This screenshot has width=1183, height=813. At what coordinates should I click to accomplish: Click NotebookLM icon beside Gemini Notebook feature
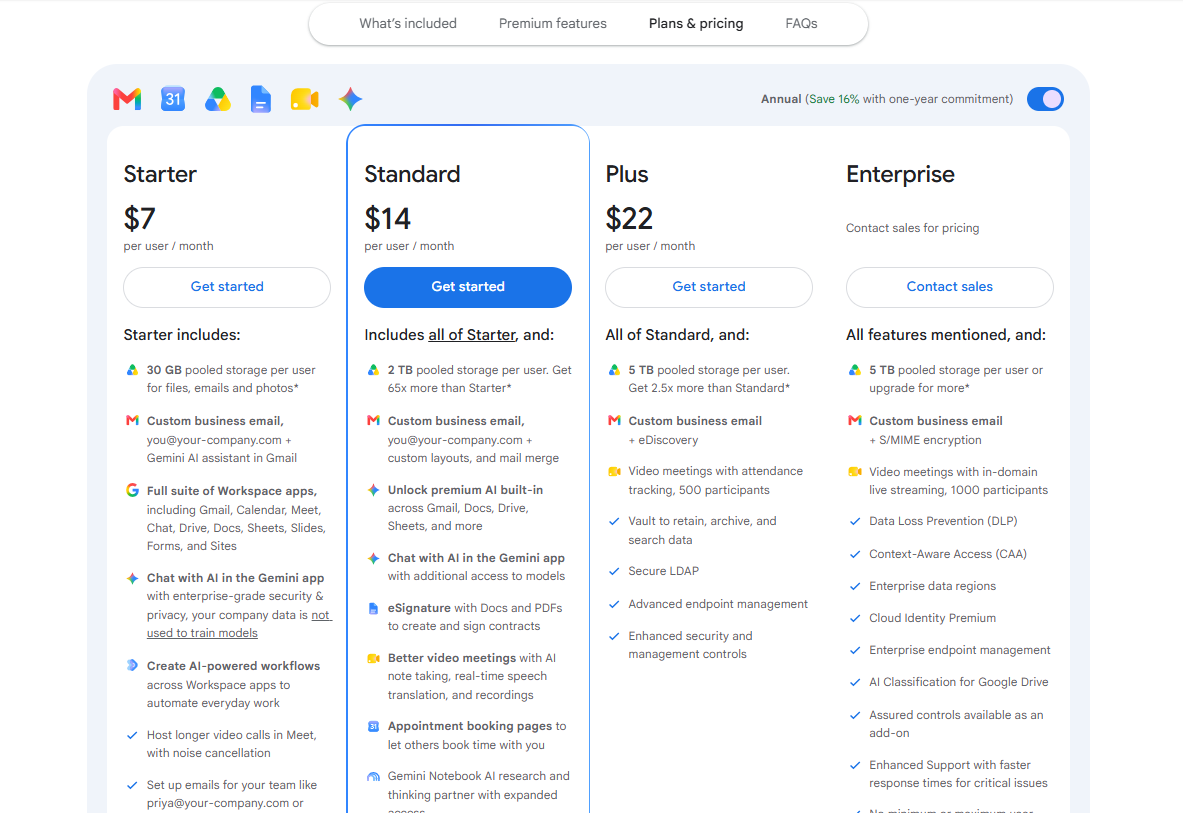point(373,776)
